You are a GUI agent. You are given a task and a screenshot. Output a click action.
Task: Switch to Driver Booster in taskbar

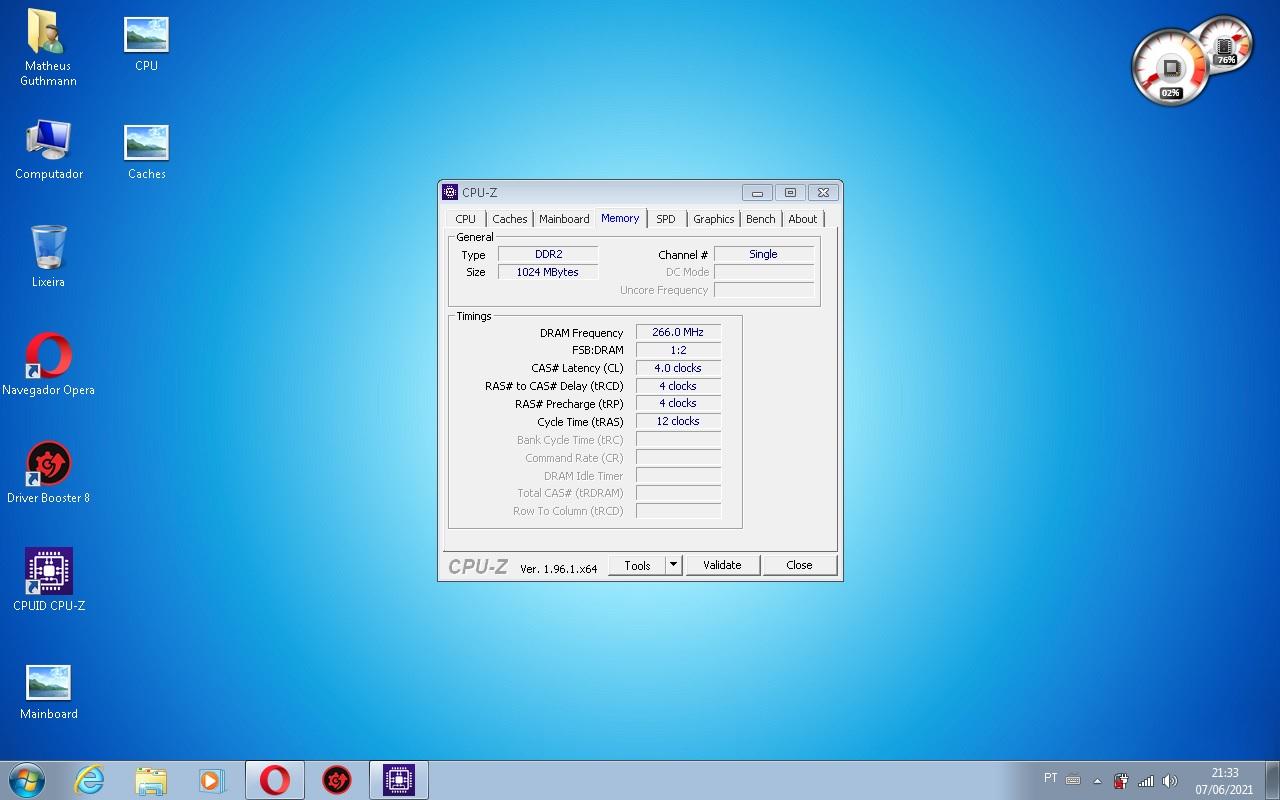click(x=337, y=780)
